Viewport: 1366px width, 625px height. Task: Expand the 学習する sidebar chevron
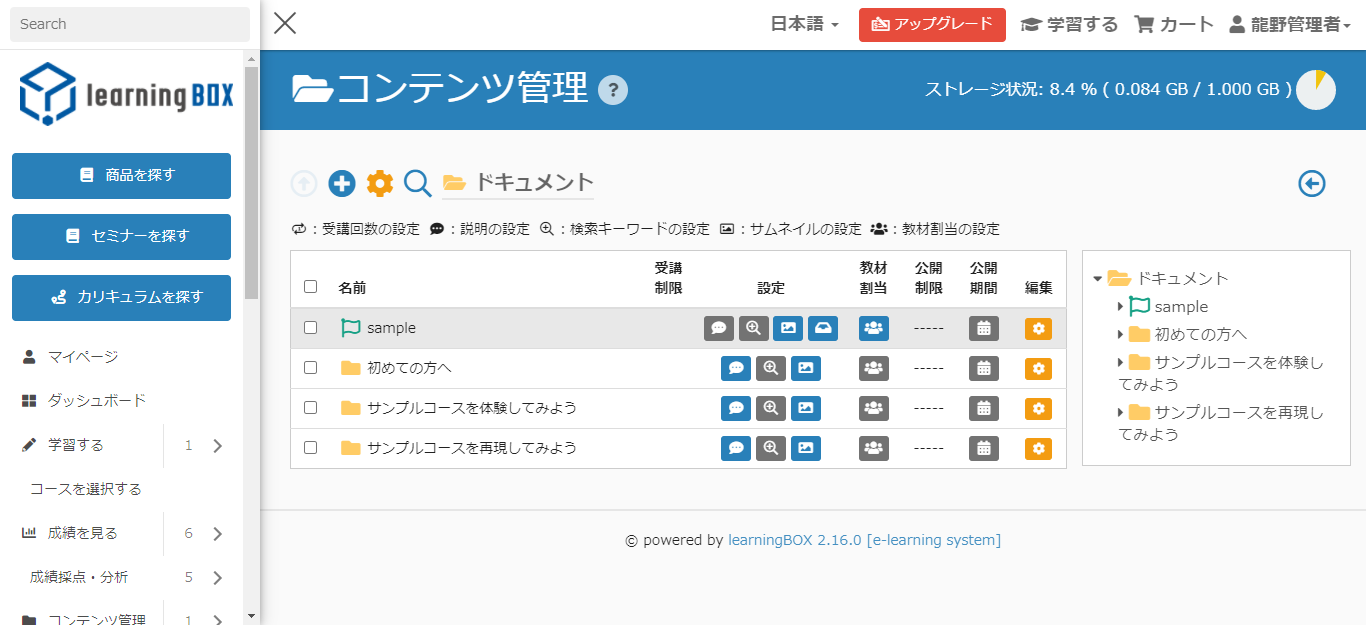pyautogui.click(x=218, y=446)
